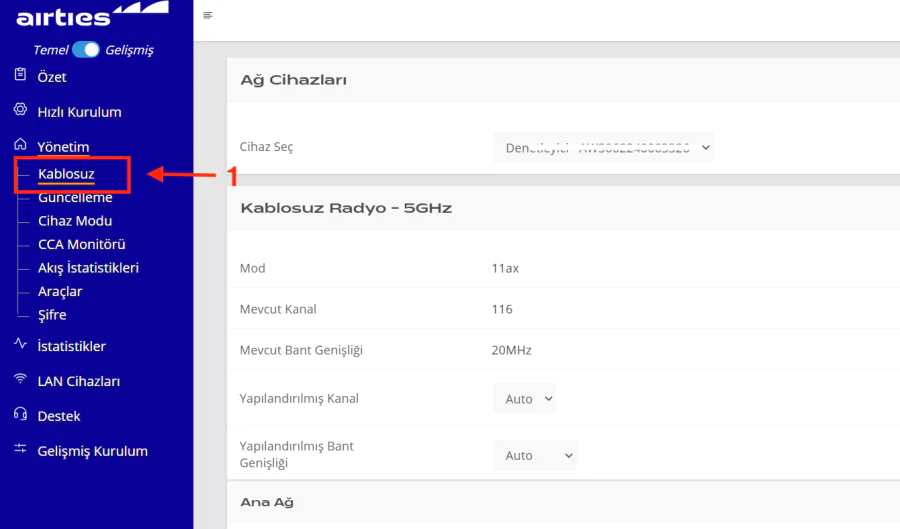Open the Cihaz Seç dropdown
The height and width of the screenshot is (529, 900).
click(x=603, y=147)
